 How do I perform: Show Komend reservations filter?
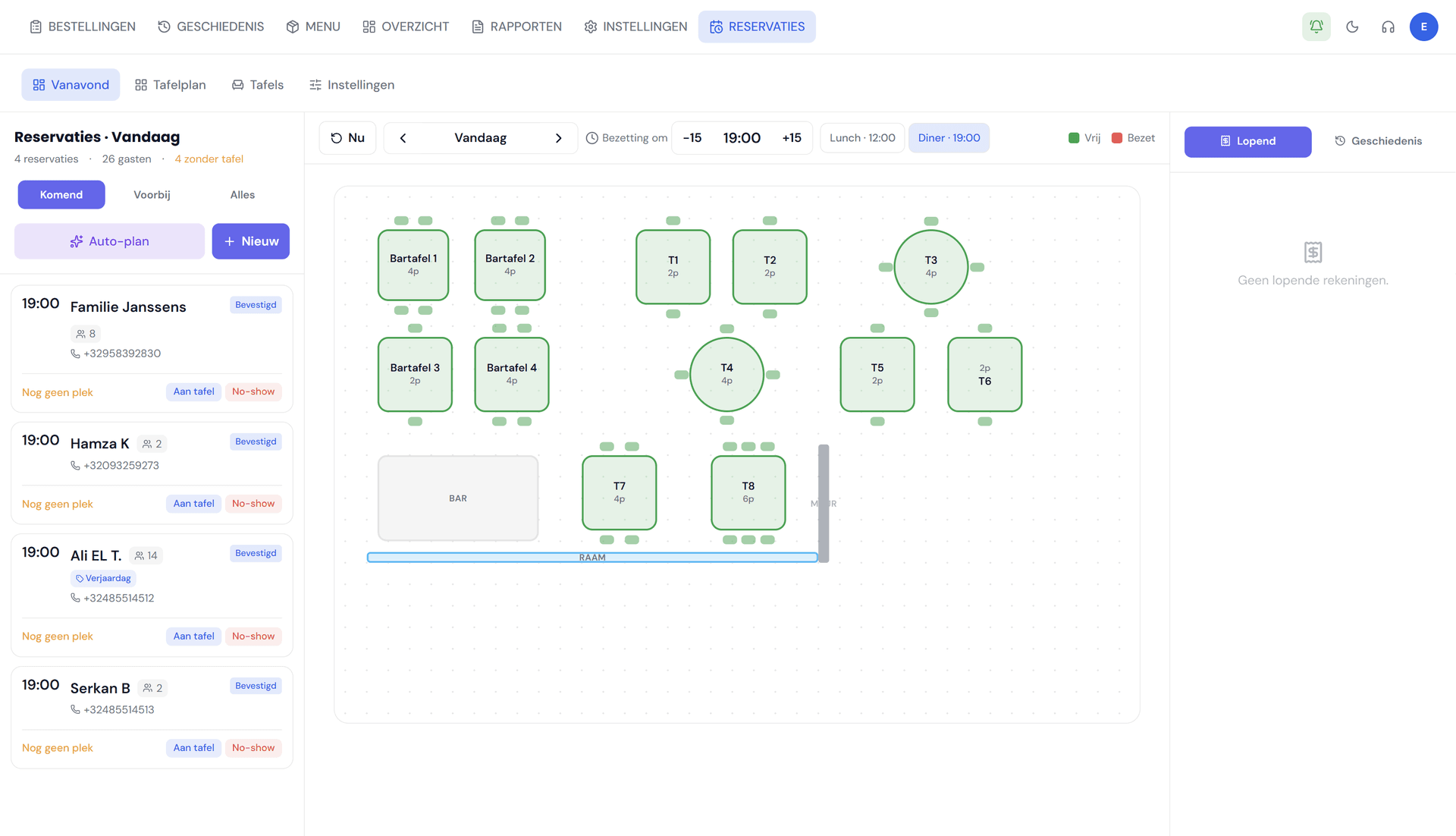(x=61, y=195)
